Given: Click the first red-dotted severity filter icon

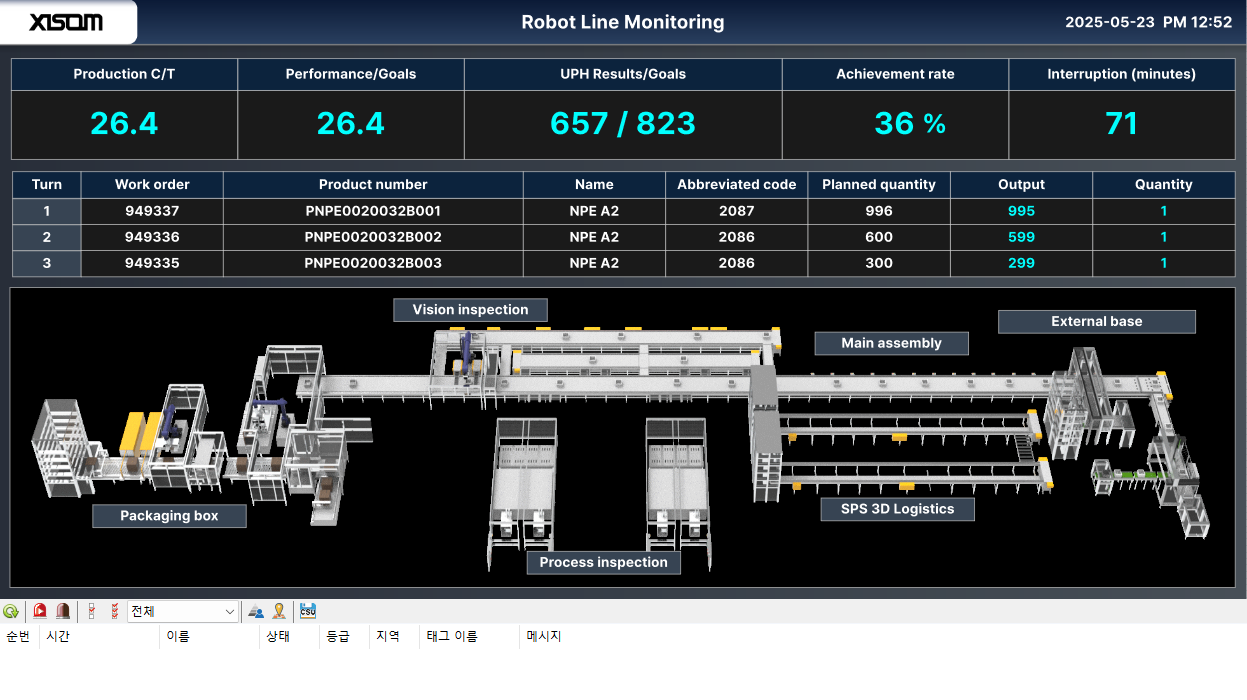Looking at the screenshot, I should click(91, 611).
